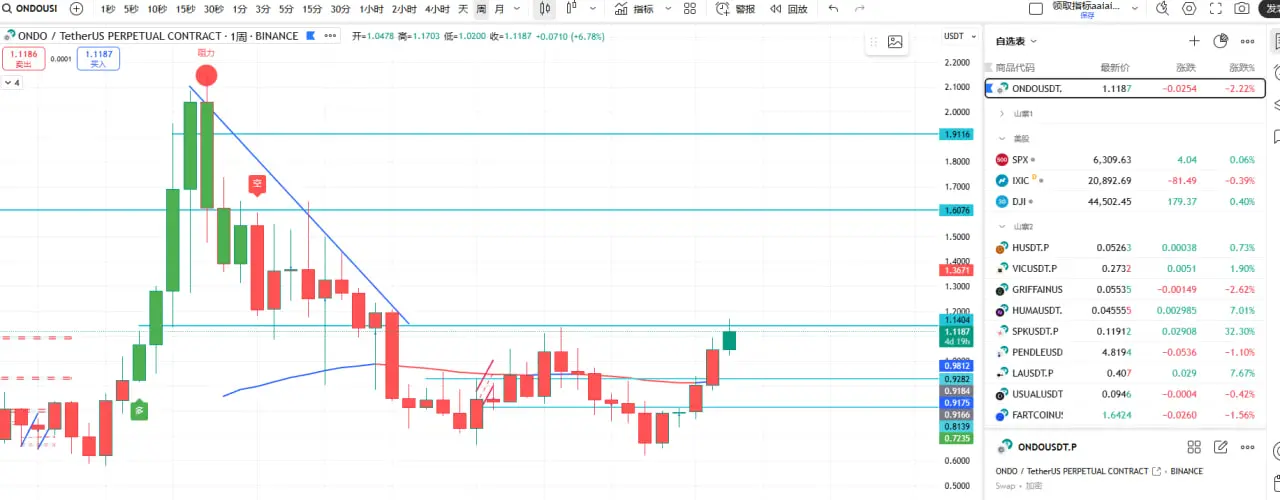Click the edit note icon beside ONDOUSDT.P

click(x=1220, y=447)
